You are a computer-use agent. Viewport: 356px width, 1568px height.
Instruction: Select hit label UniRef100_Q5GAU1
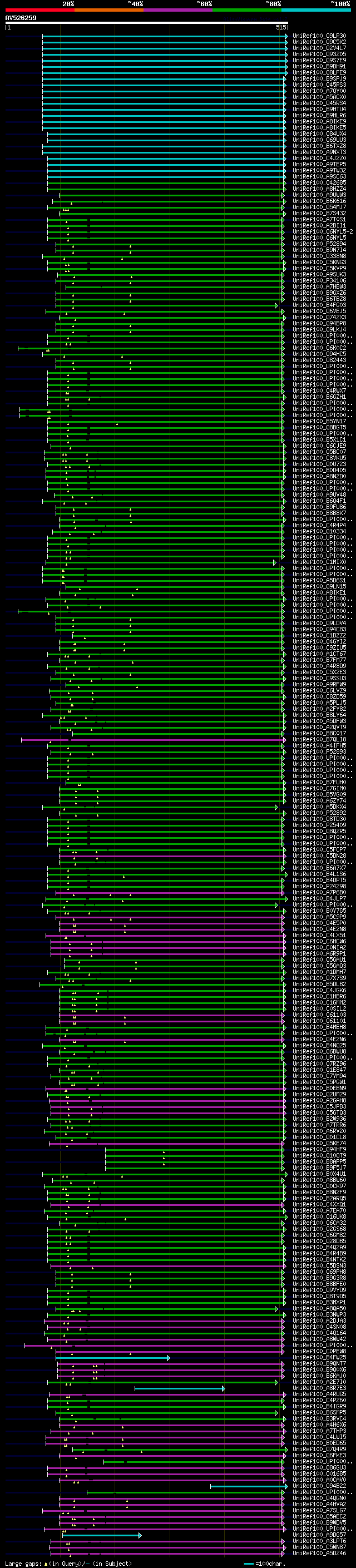[x=319, y=960]
